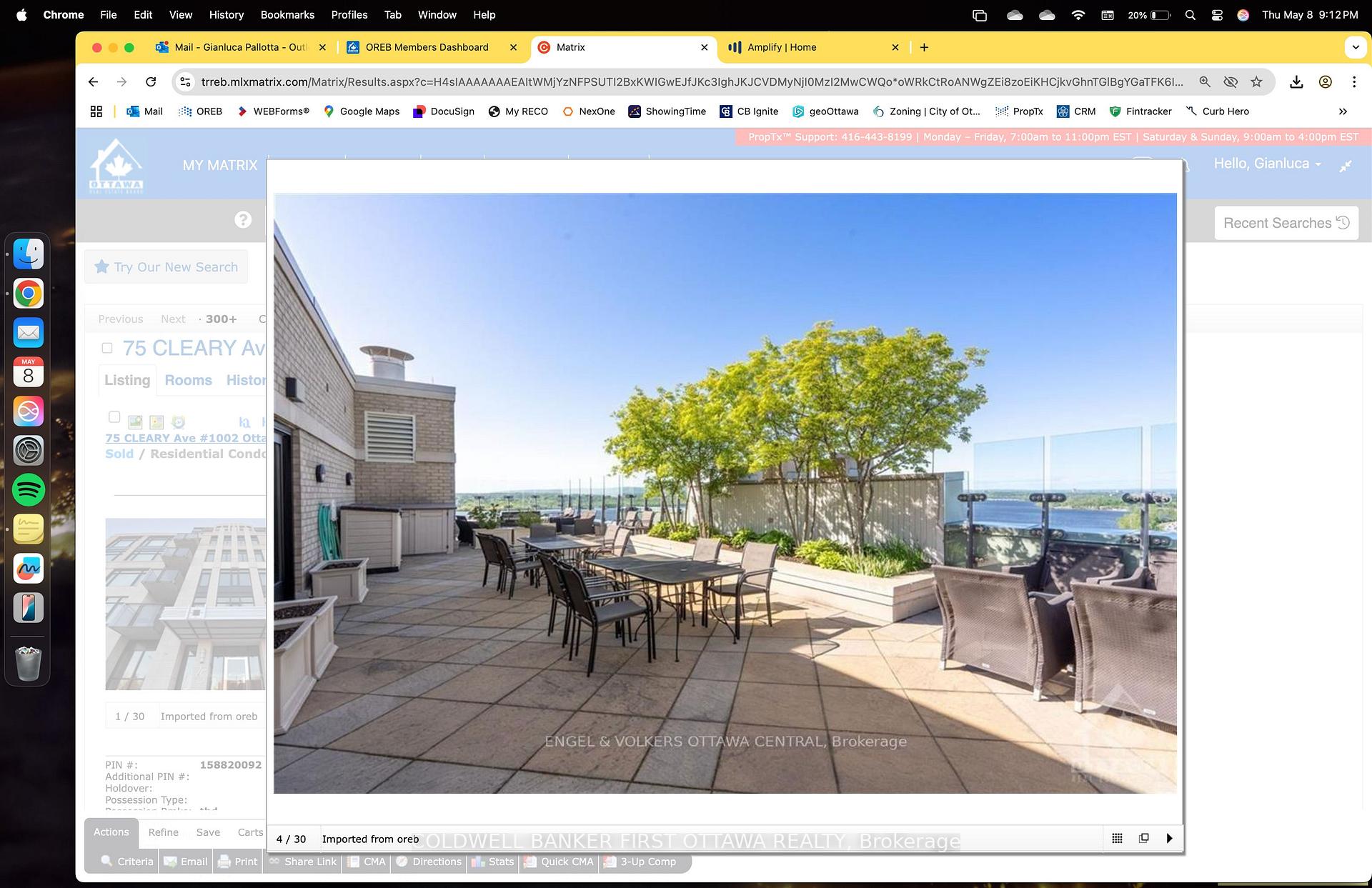This screenshot has width=1372, height=888.
Task: Expand the Hello, Gianluca dropdown
Action: click(x=1267, y=164)
